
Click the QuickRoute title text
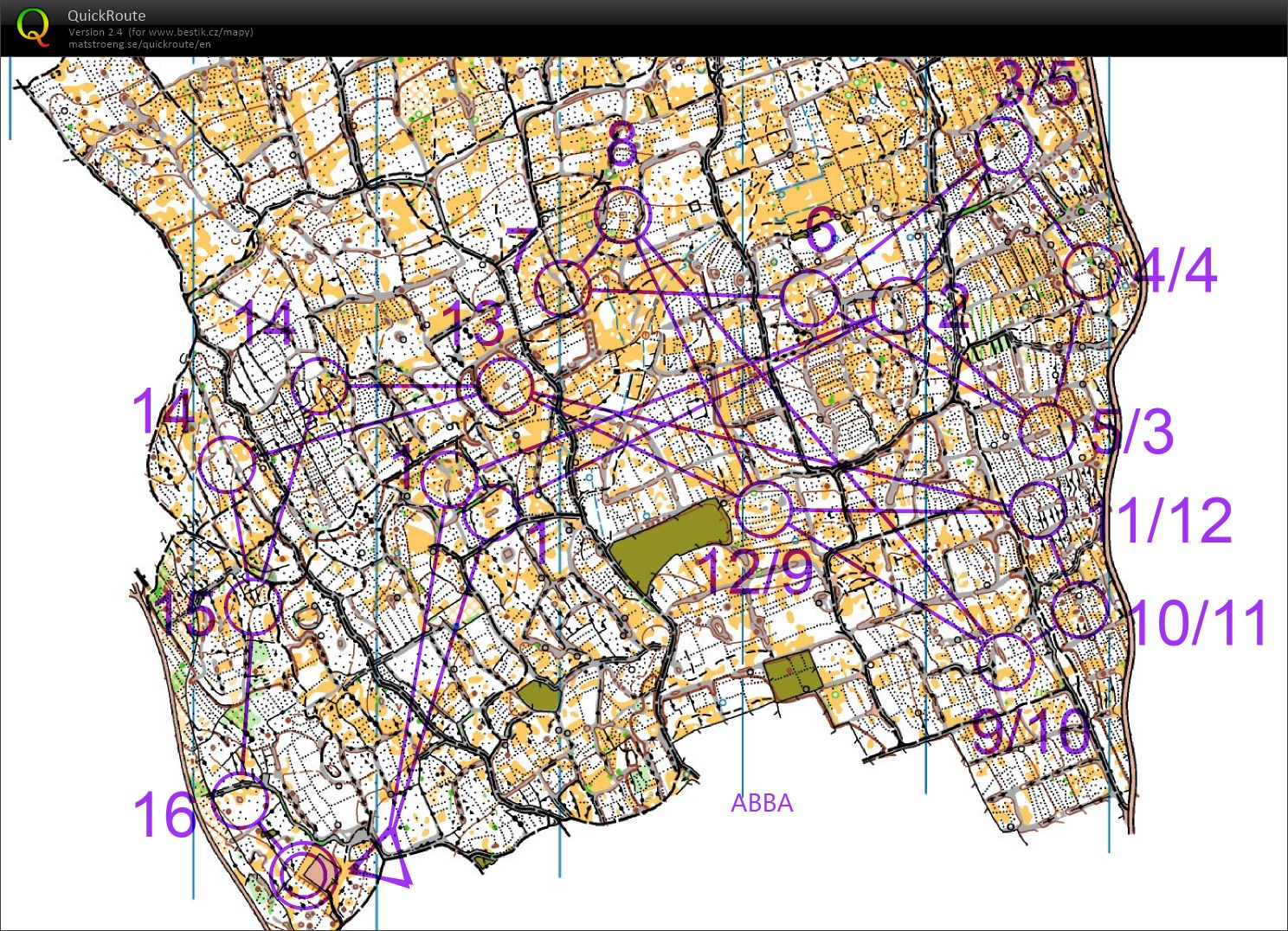pos(106,16)
